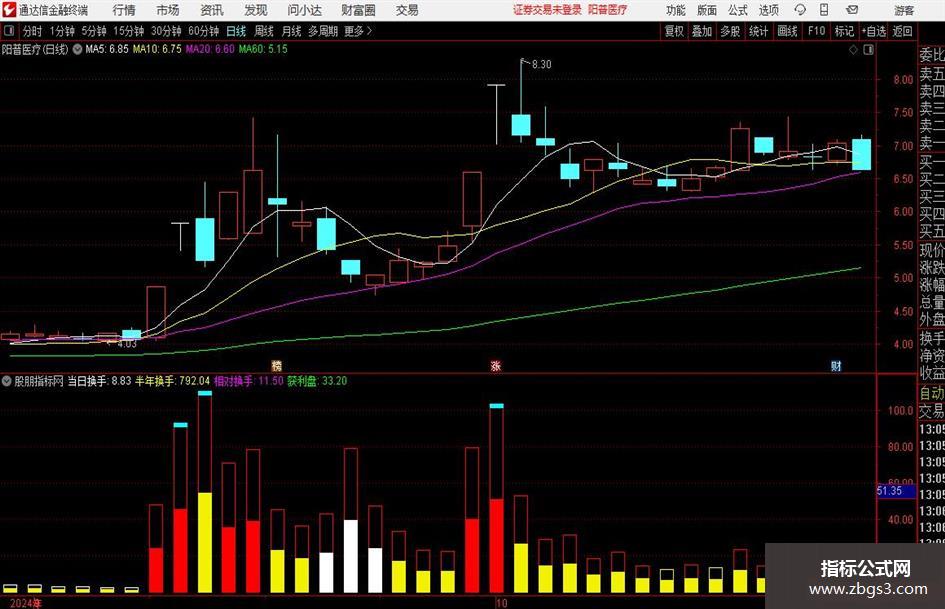
Task: Open the 市场 menu
Action: tap(168, 10)
